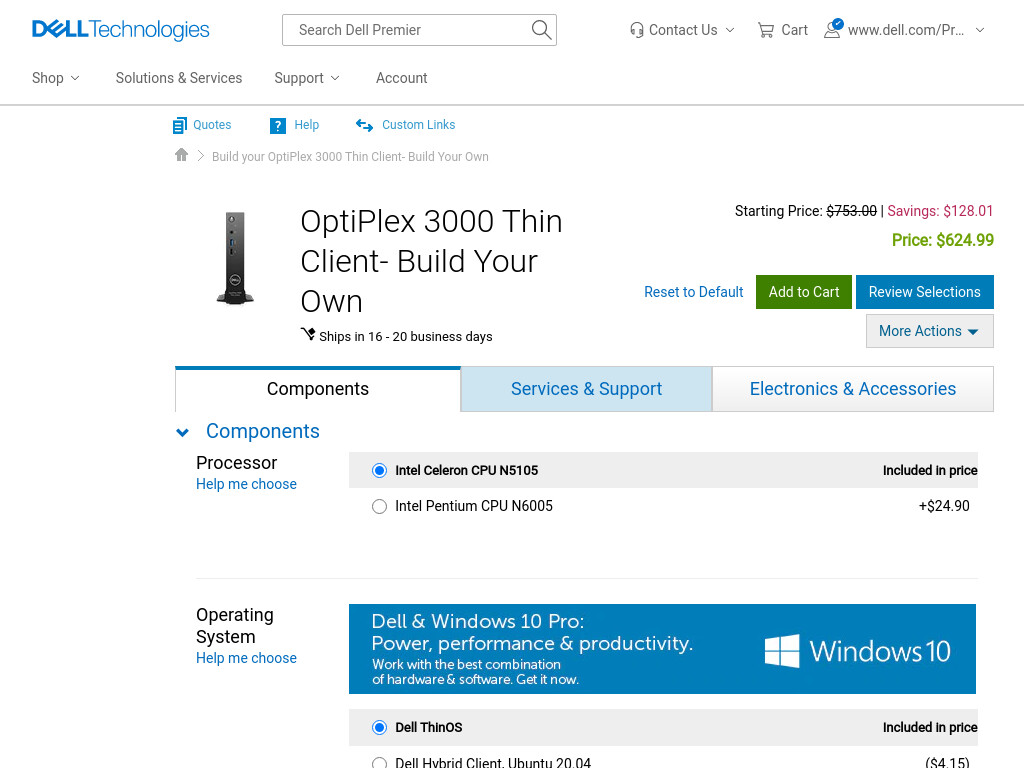Open the shopping cart icon
The width and height of the screenshot is (1024, 768).
765,30
